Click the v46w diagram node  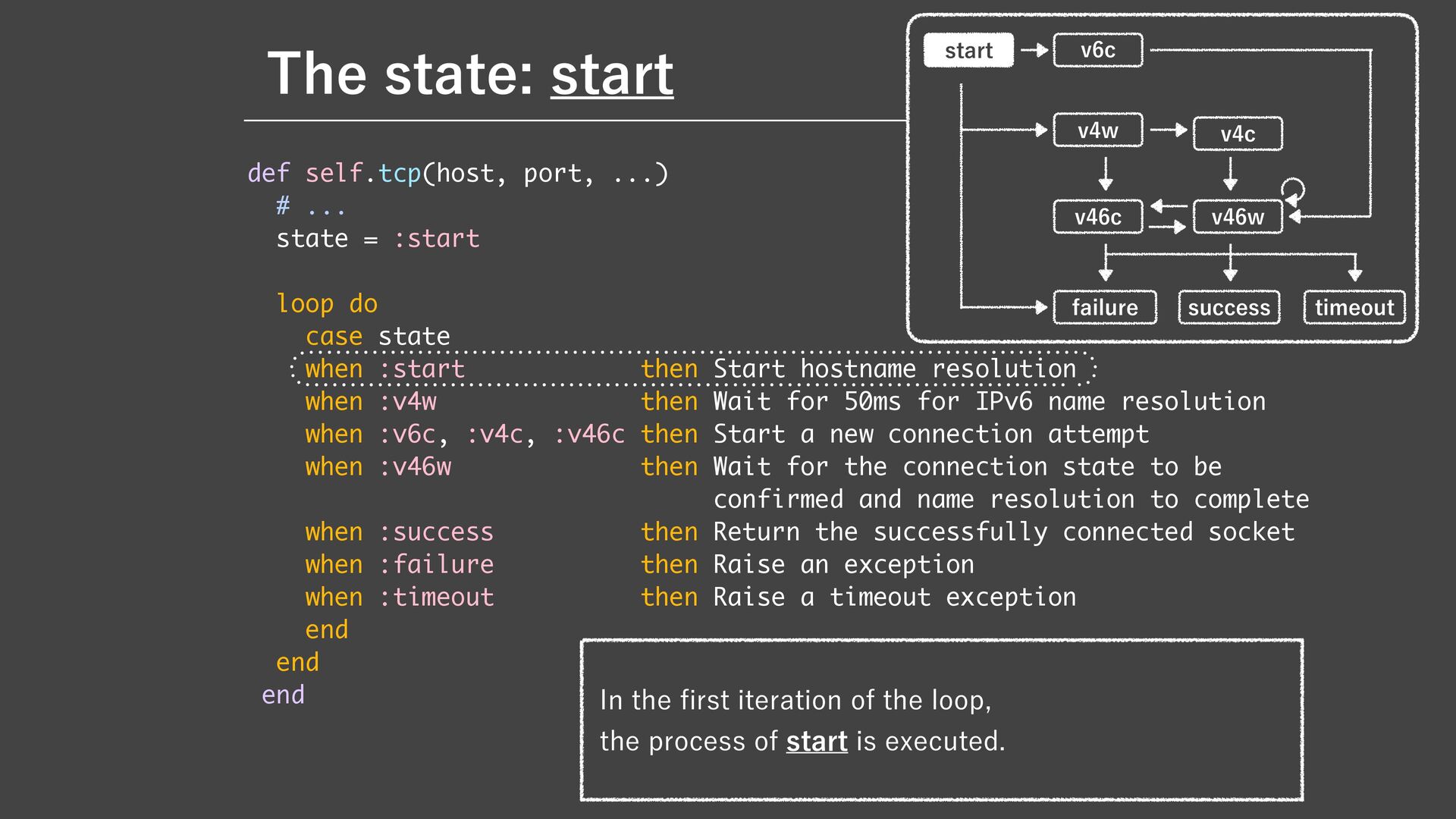(x=1238, y=217)
